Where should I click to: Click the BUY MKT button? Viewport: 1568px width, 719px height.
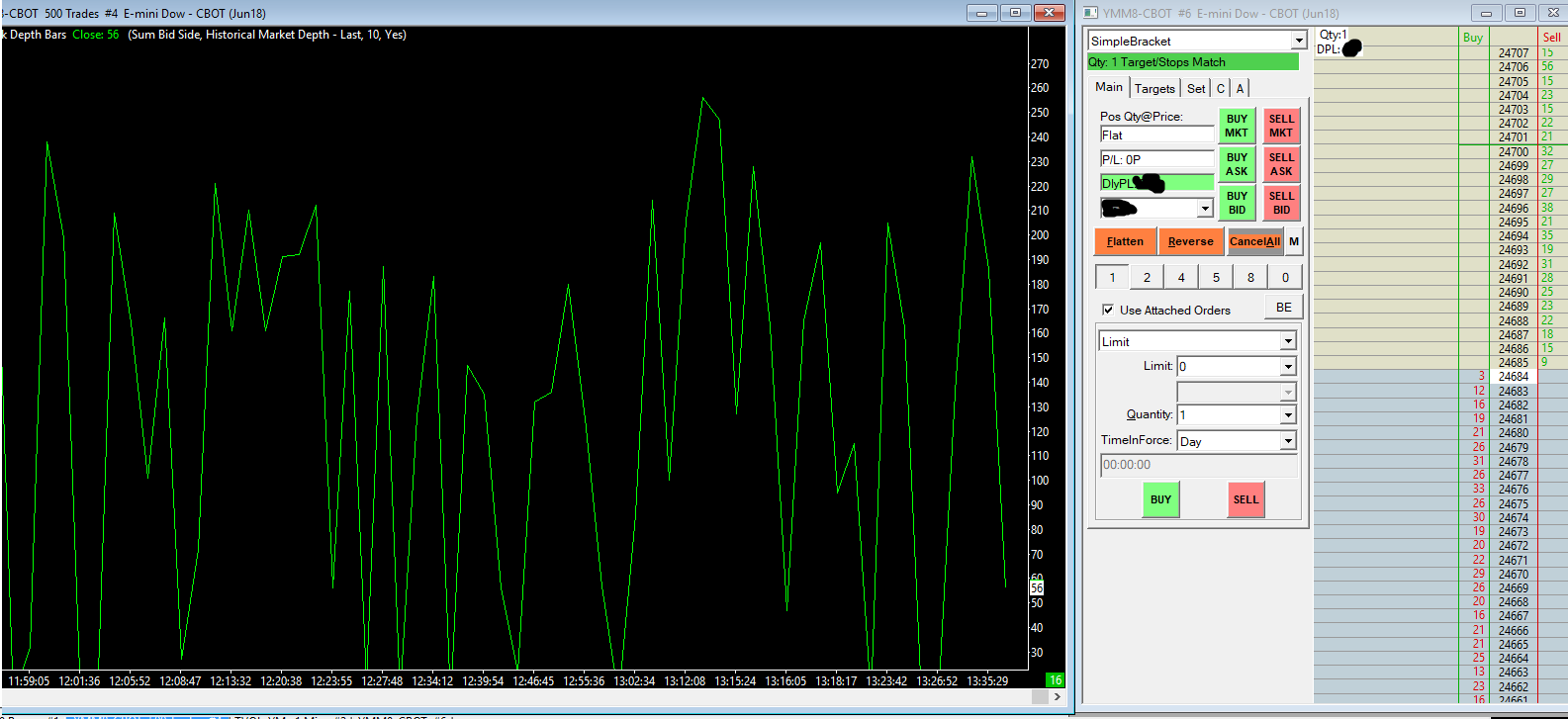[1237, 126]
